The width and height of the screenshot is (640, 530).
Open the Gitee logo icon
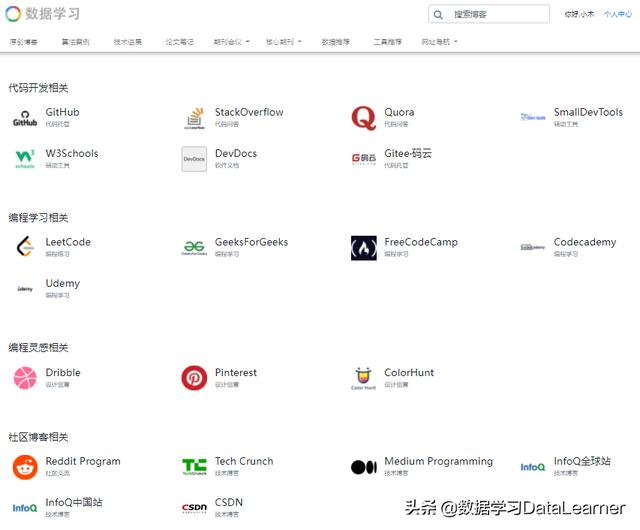(363, 158)
